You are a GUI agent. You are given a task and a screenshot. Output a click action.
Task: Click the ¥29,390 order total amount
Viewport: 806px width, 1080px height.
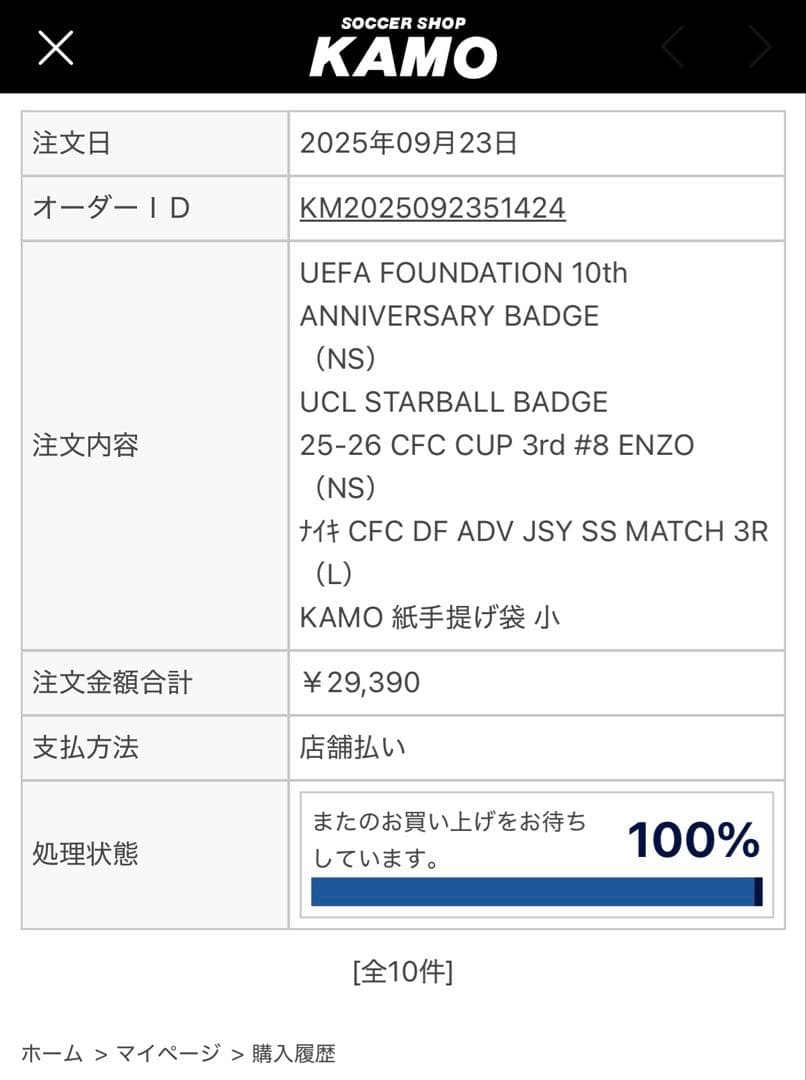point(359,682)
